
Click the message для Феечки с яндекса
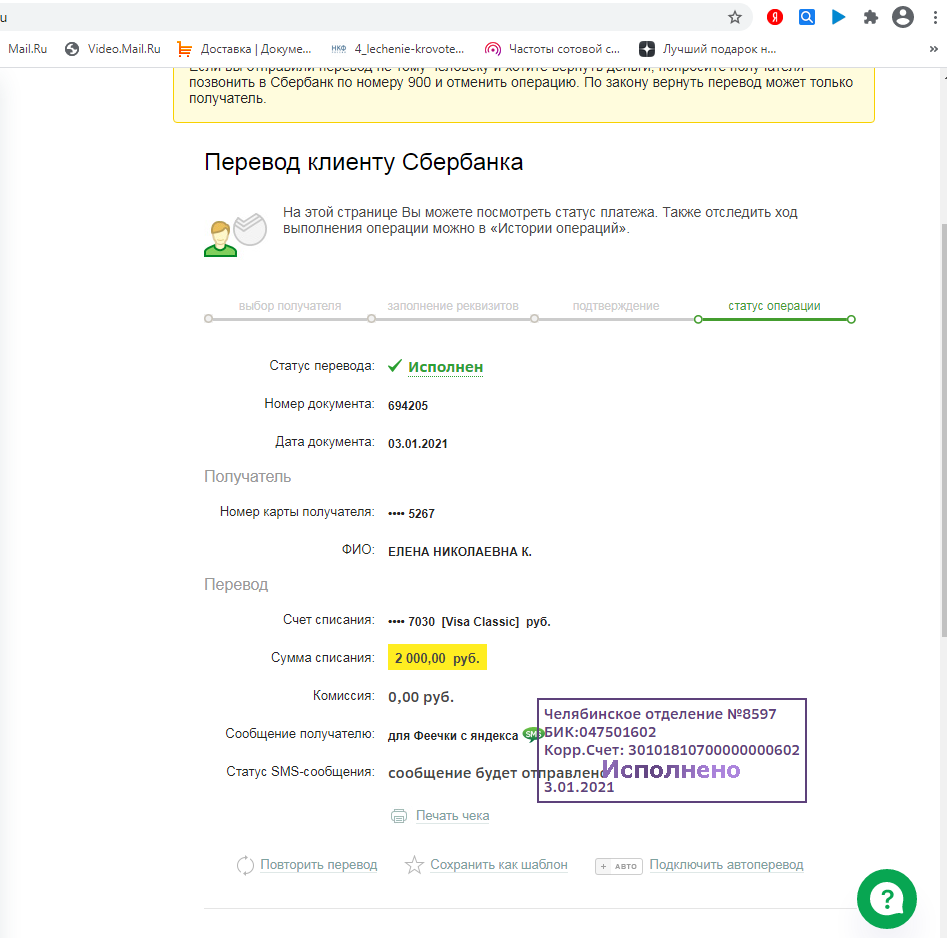tap(452, 736)
